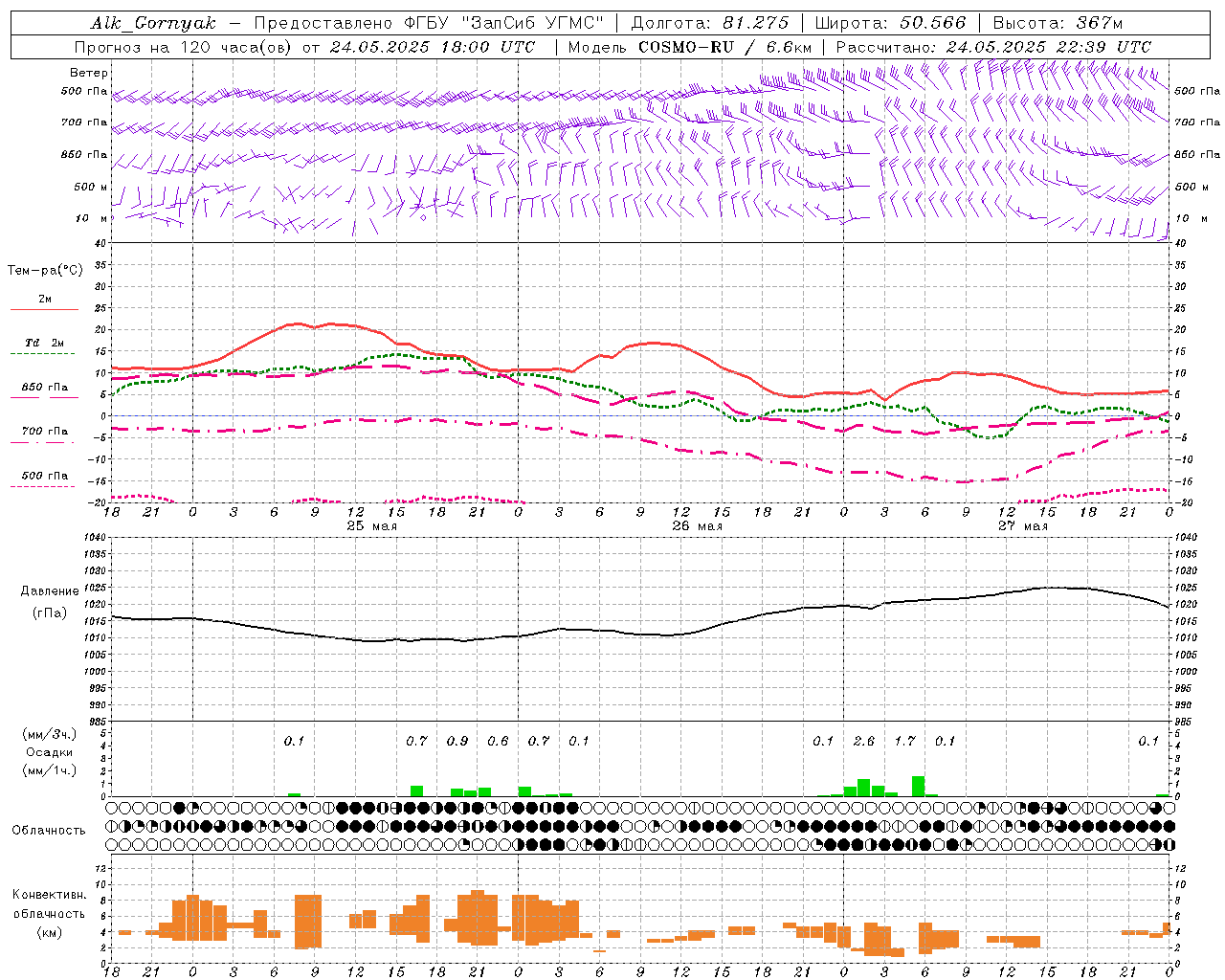Click the Alk_Gornyak station title
The image size is (1225, 980).
pyautogui.click(x=153, y=23)
